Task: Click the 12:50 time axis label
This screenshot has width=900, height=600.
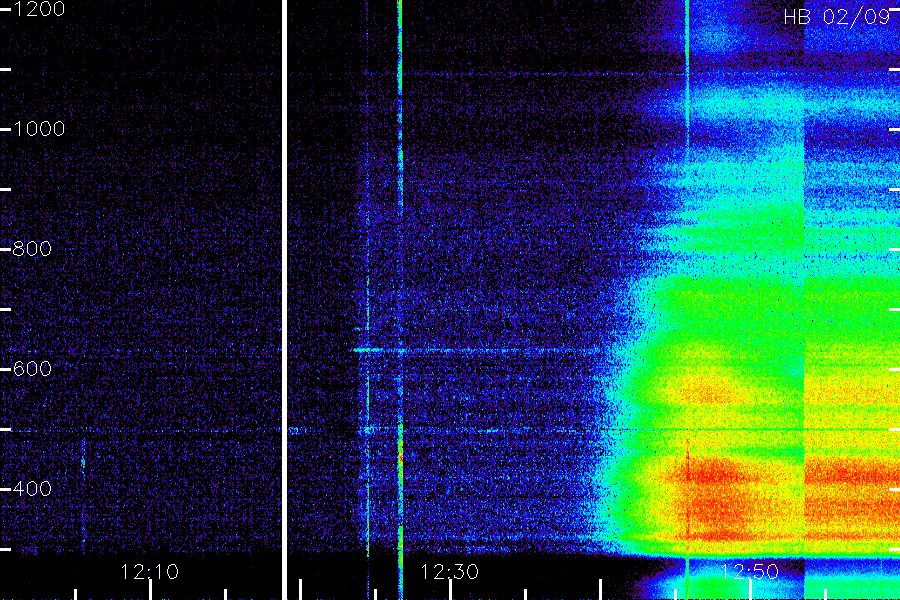Action: point(750,572)
